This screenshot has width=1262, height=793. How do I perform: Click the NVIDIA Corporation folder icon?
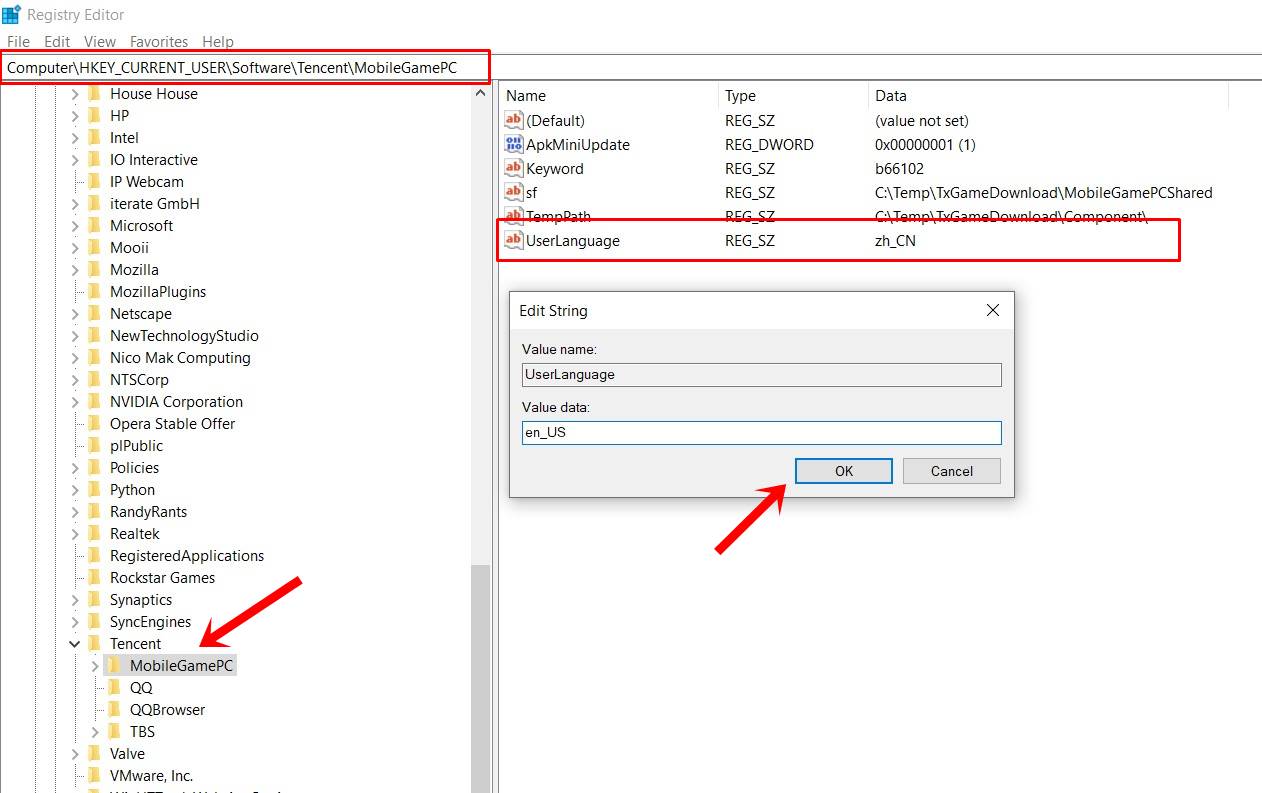point(95,401)
